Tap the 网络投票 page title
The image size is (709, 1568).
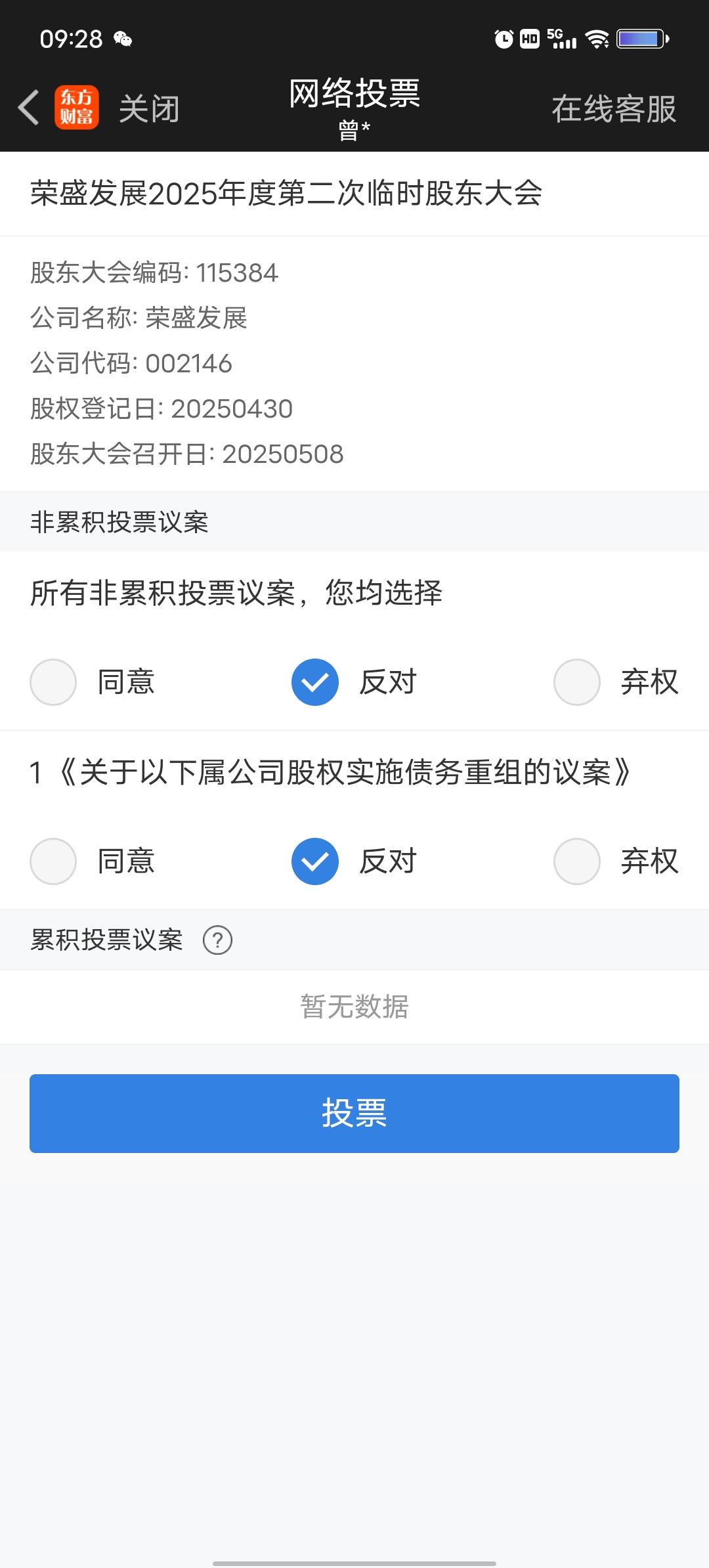tap(354, 93)
